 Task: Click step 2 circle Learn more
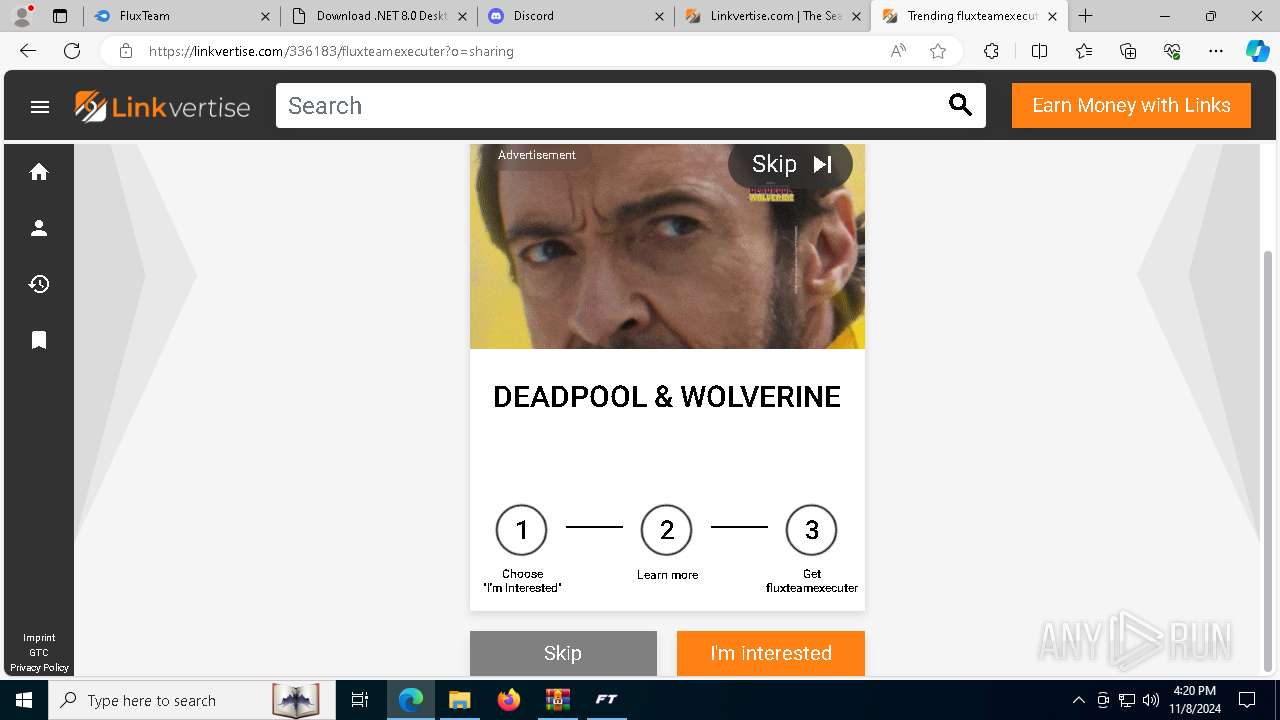click(x=666, y=530)
